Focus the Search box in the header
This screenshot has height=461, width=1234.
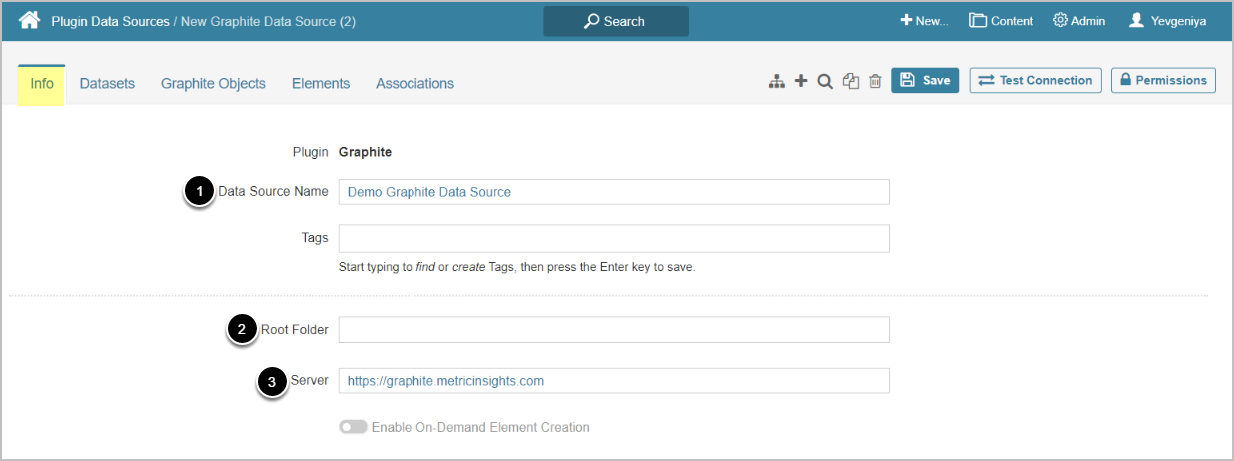click(616, 21)
